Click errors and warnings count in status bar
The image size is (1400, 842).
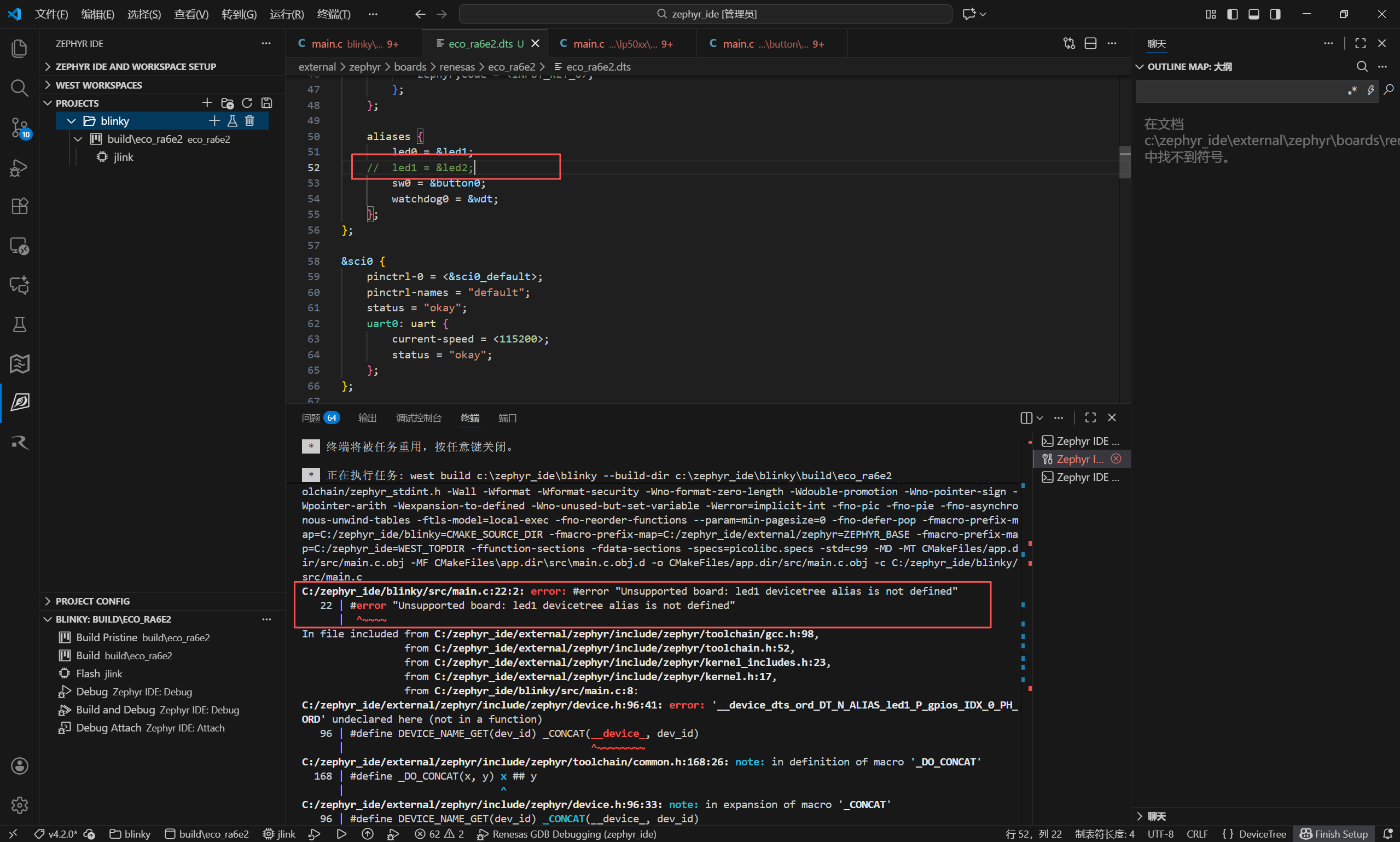click(440, 834)
